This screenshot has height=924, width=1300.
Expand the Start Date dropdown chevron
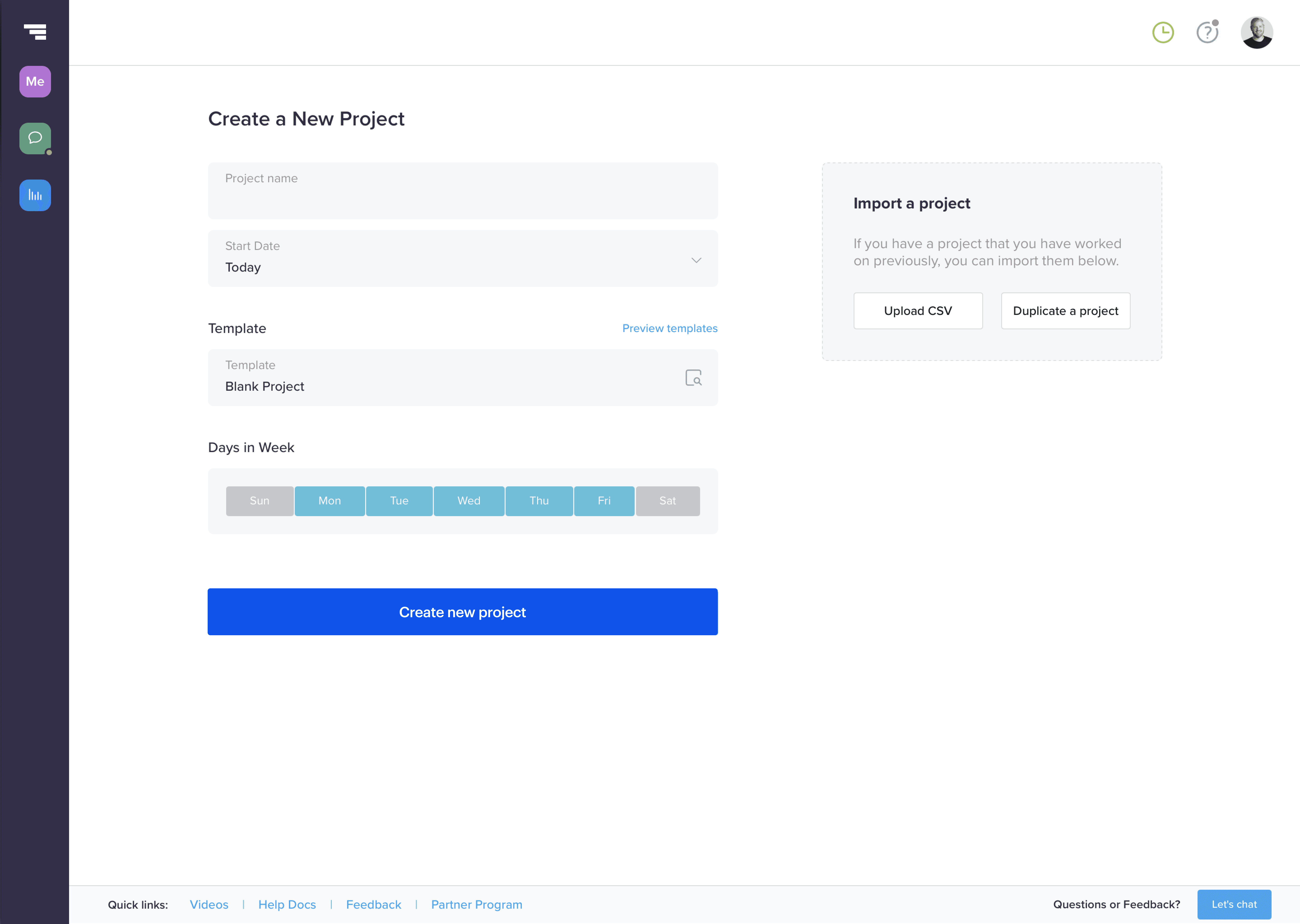696,260
